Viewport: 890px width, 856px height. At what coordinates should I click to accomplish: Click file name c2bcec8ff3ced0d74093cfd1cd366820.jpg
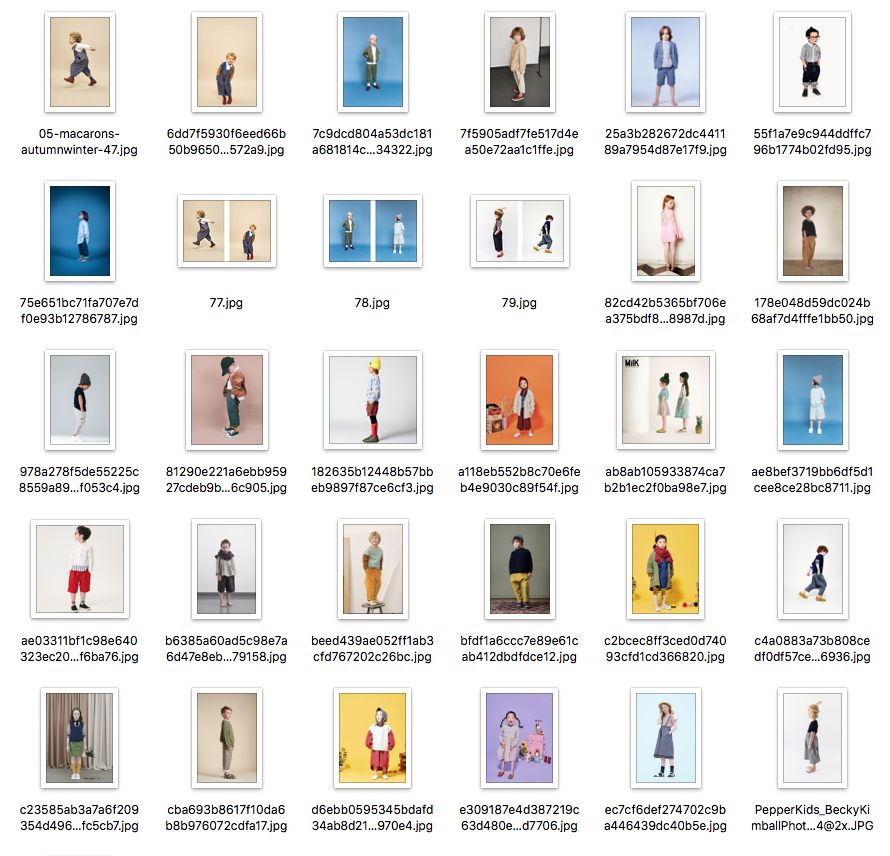665,649
